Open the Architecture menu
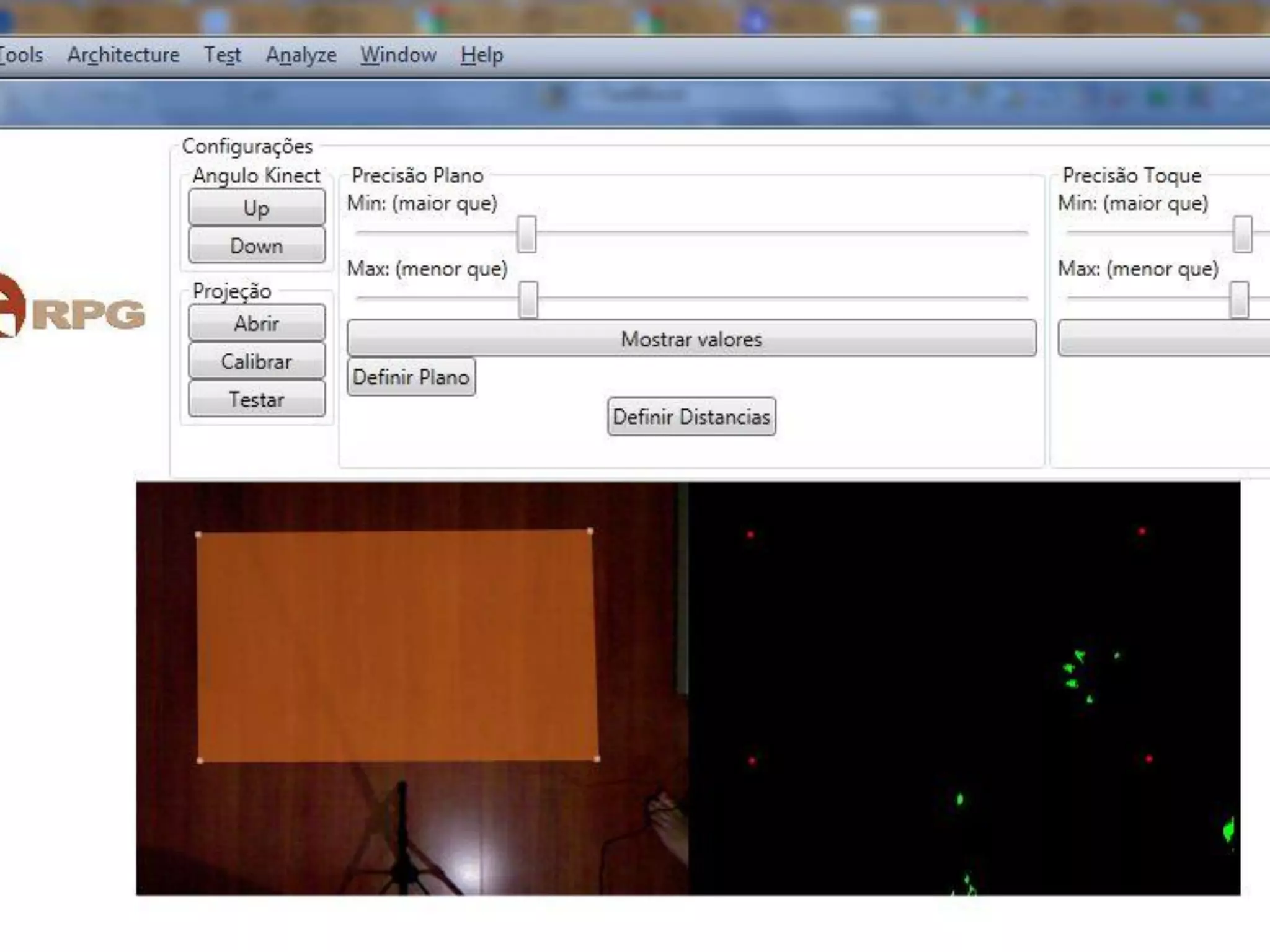1270x952 pixels. 123,55
